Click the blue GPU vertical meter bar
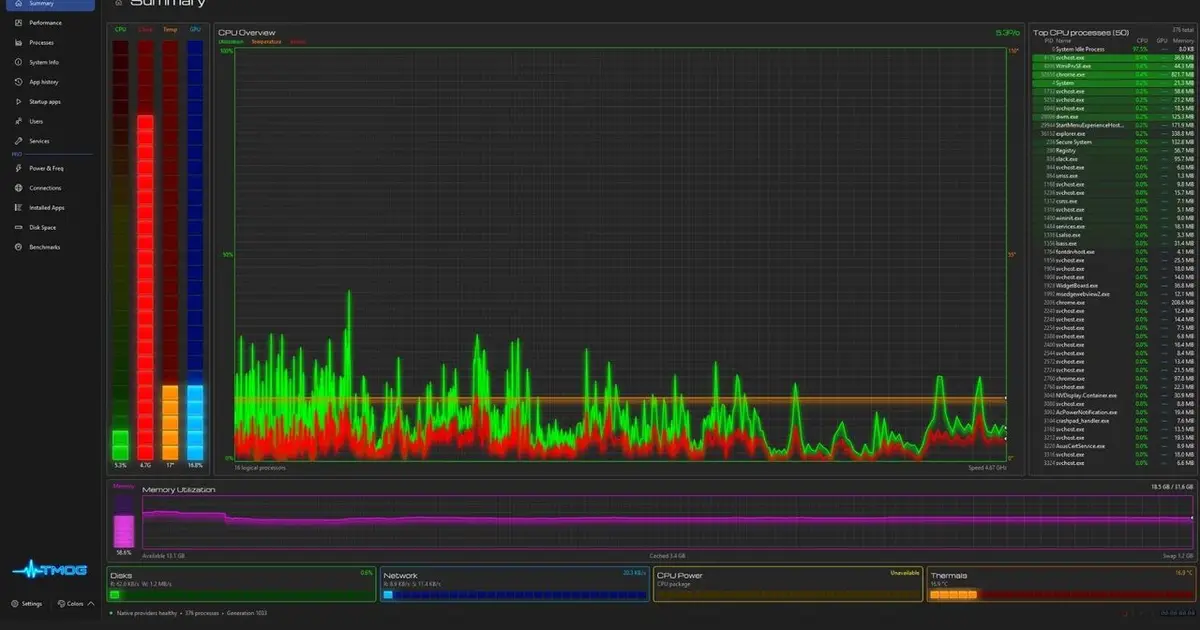Screen dimensions: 1200x630 click(195, 249)
